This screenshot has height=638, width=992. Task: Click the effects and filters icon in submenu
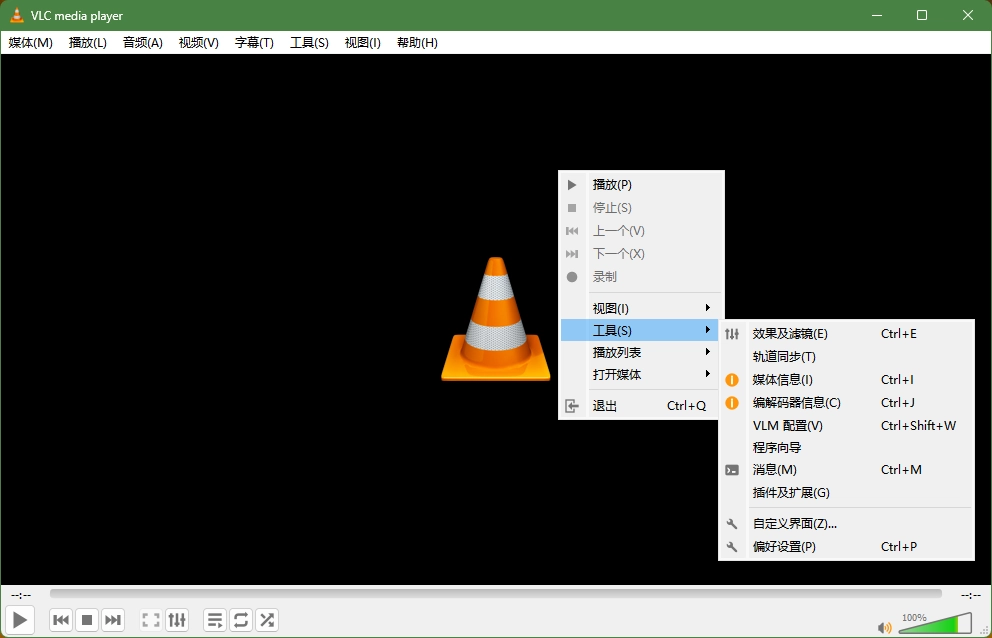click(x=733, y=333)
